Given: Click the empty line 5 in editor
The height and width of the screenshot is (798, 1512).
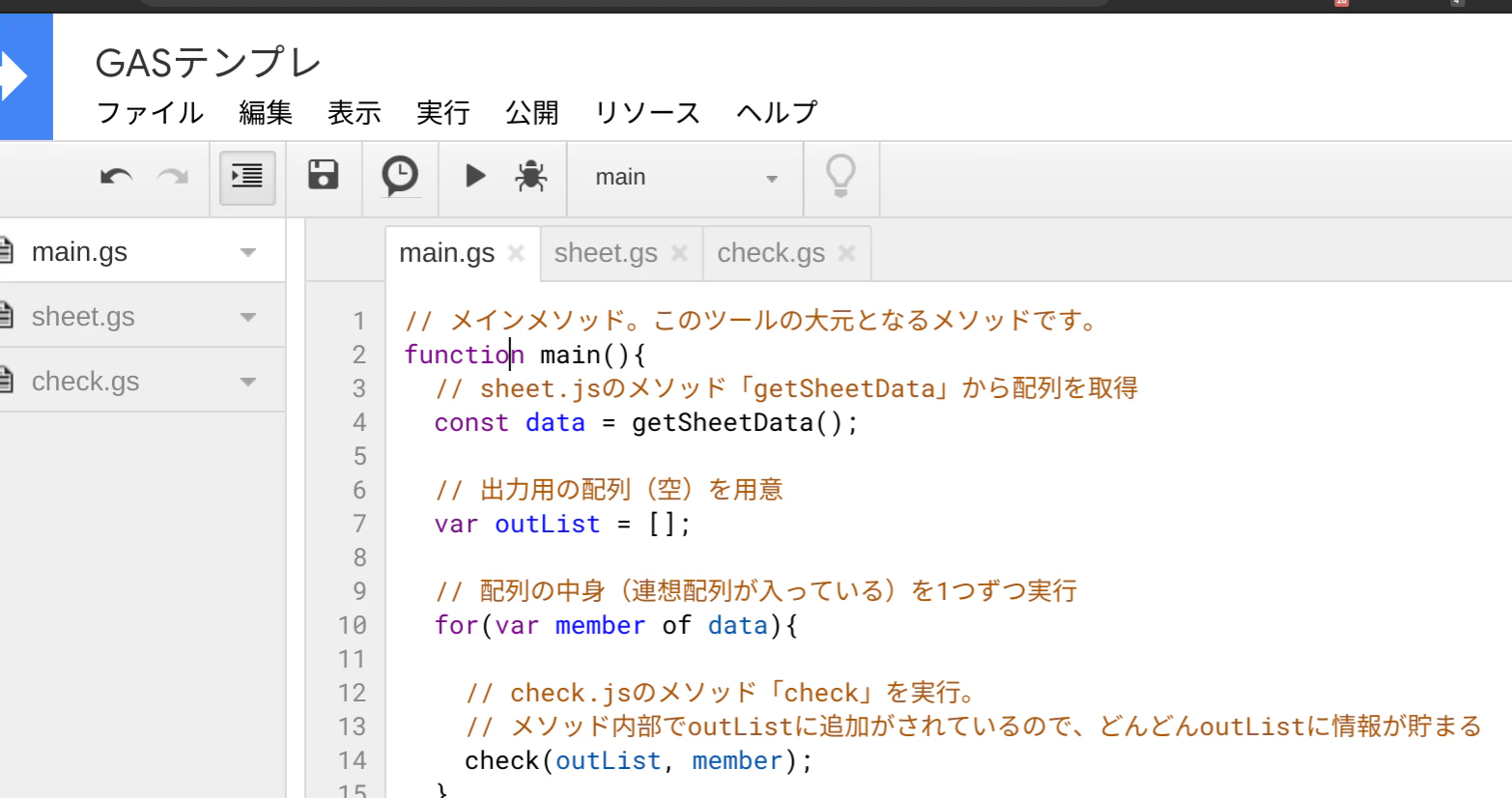Looking at the screenshot, I should pyautogui.click(x=947, y=456).
